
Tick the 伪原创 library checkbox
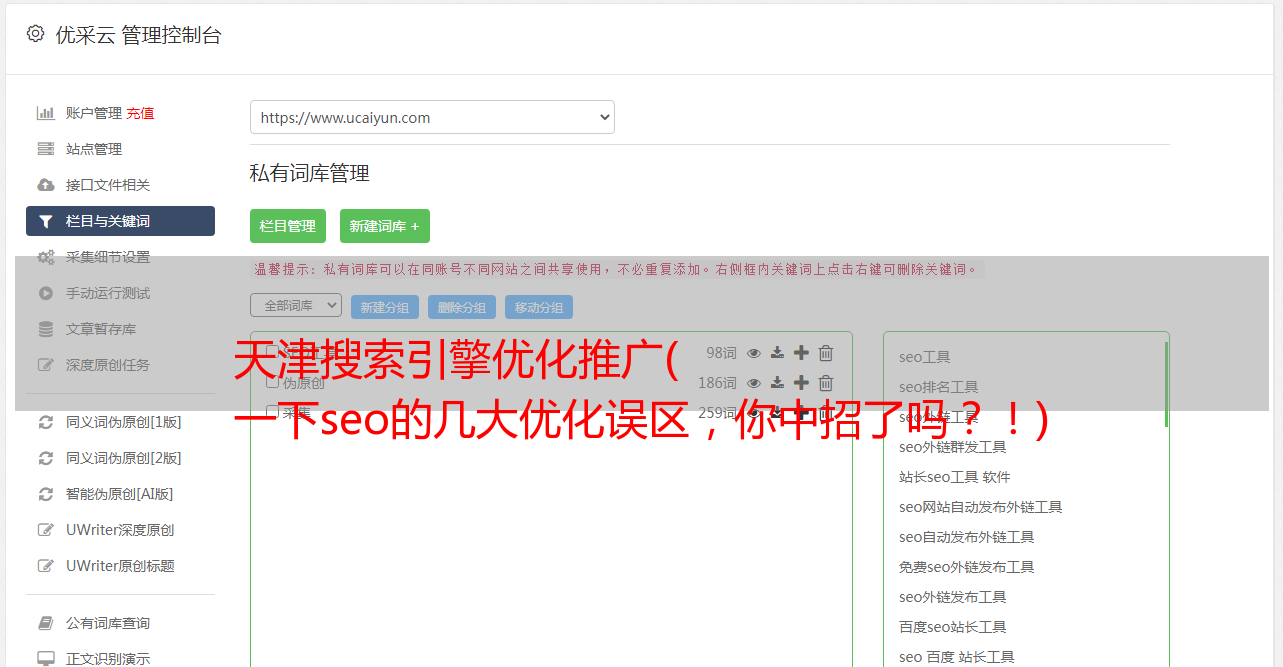pos(272,382)
